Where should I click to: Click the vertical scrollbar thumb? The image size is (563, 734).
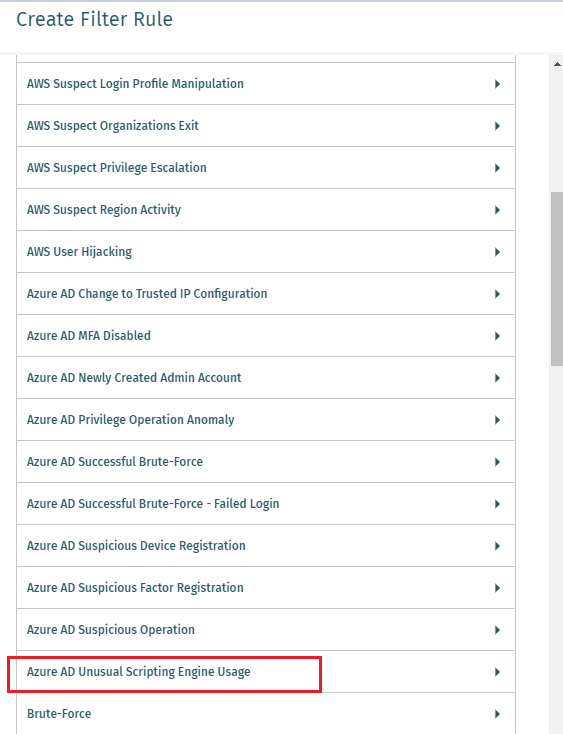tap(557, 279)
